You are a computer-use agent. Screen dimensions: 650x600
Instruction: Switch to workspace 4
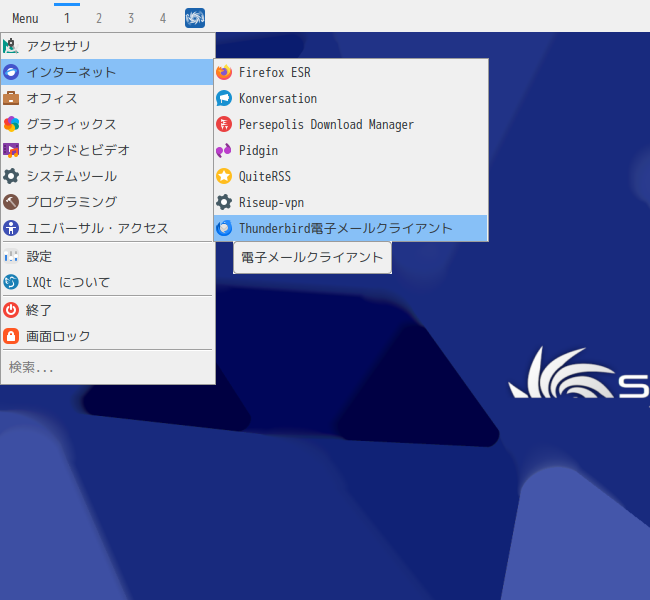tap(162, 18)
